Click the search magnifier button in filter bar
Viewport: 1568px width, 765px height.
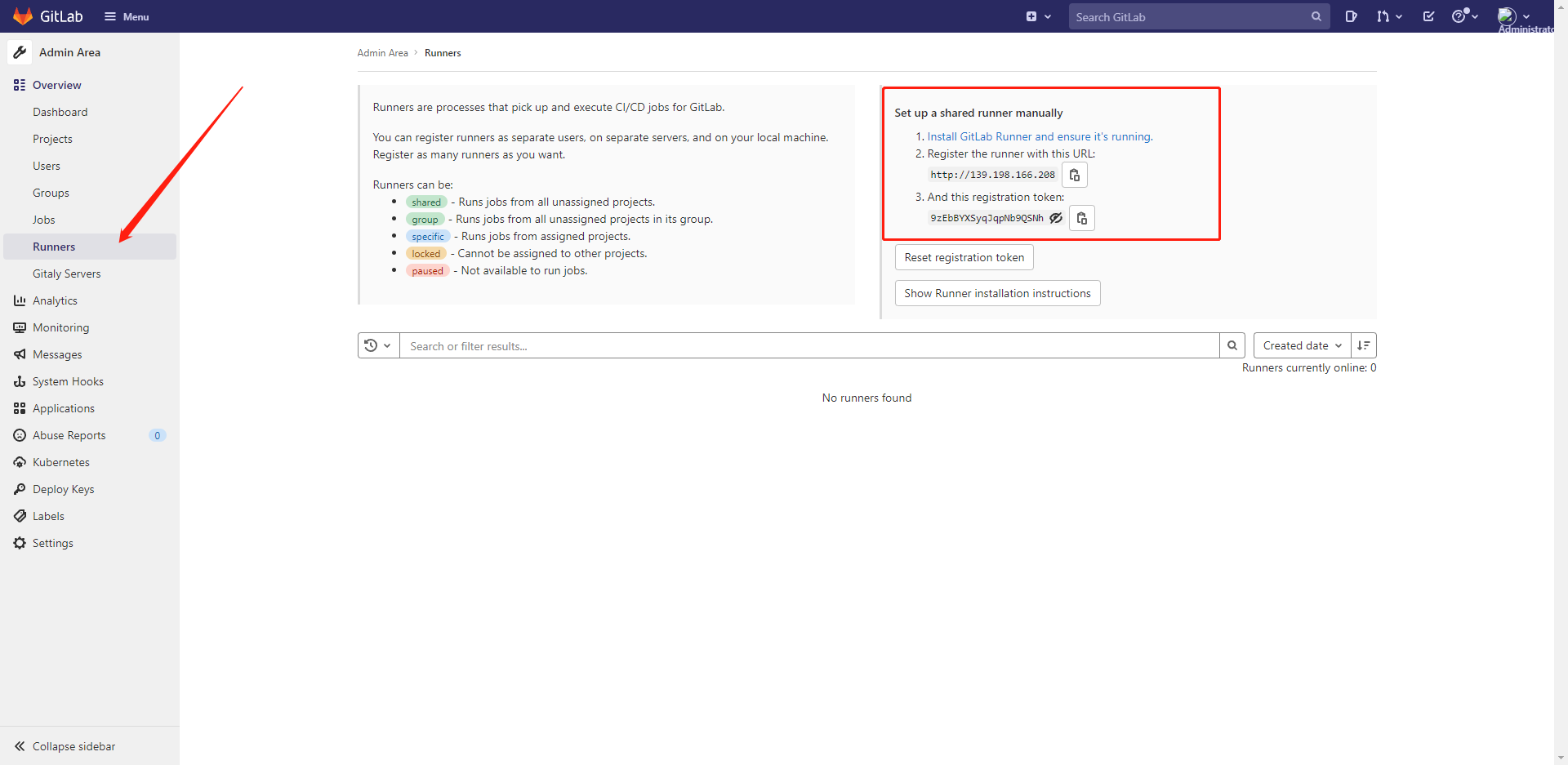tap(1232, 346)
